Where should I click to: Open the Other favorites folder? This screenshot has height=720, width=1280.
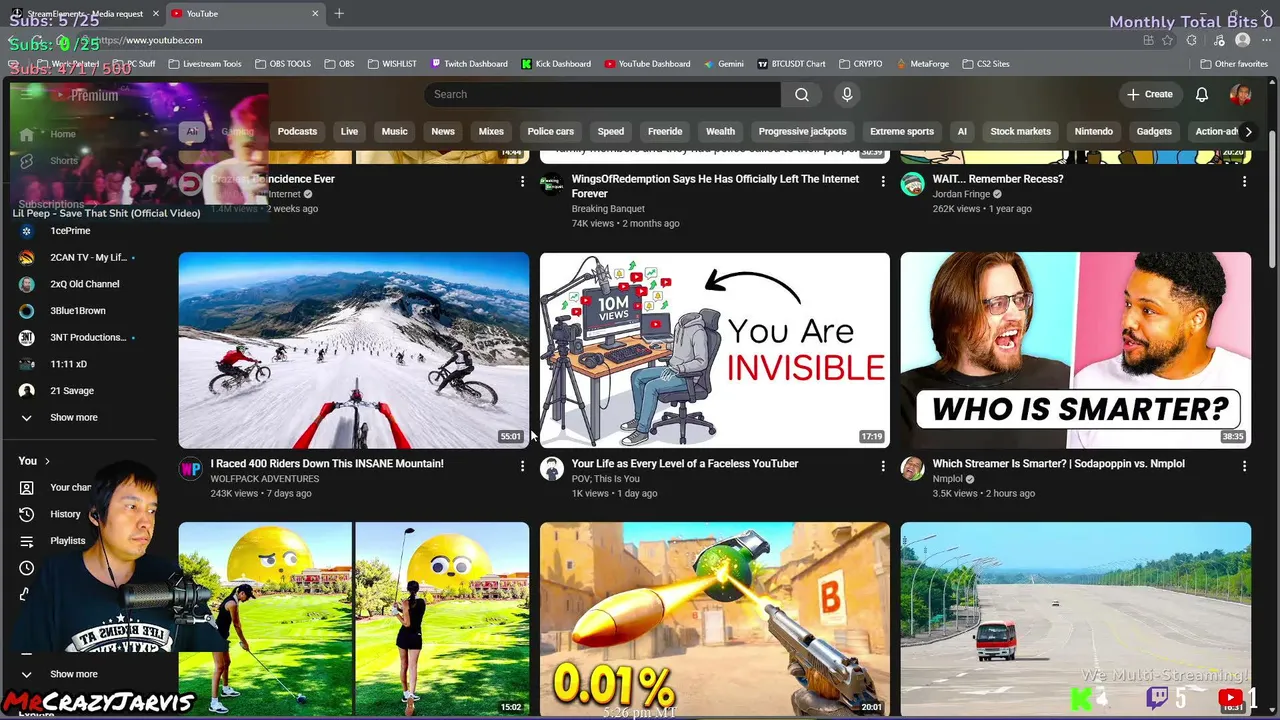[x=1234, y=64]
